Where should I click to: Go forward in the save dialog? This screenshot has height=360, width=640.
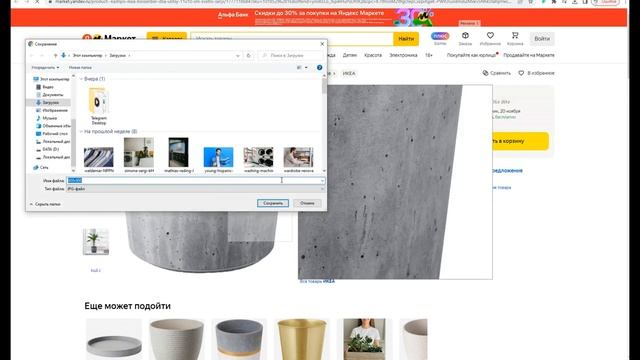42,56
